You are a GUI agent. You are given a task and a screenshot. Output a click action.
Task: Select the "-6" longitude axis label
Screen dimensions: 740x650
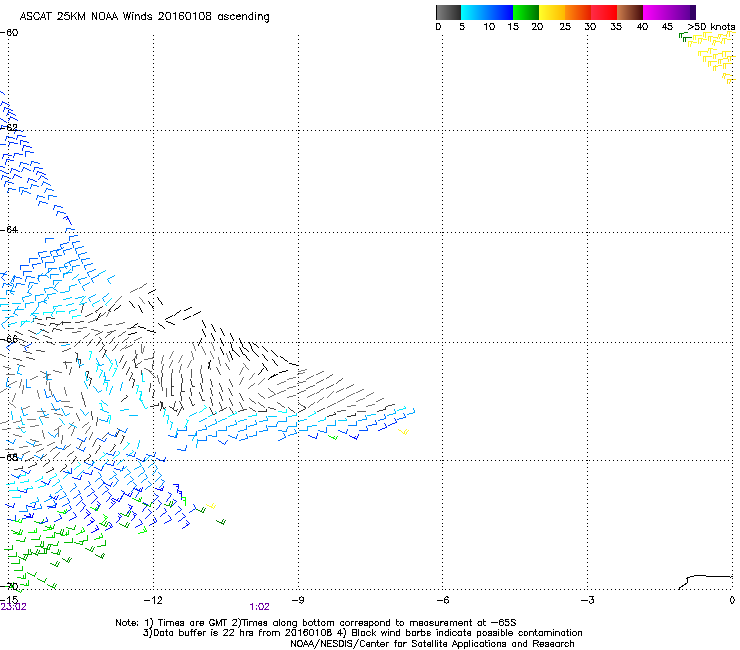click(x=442, y=600)
